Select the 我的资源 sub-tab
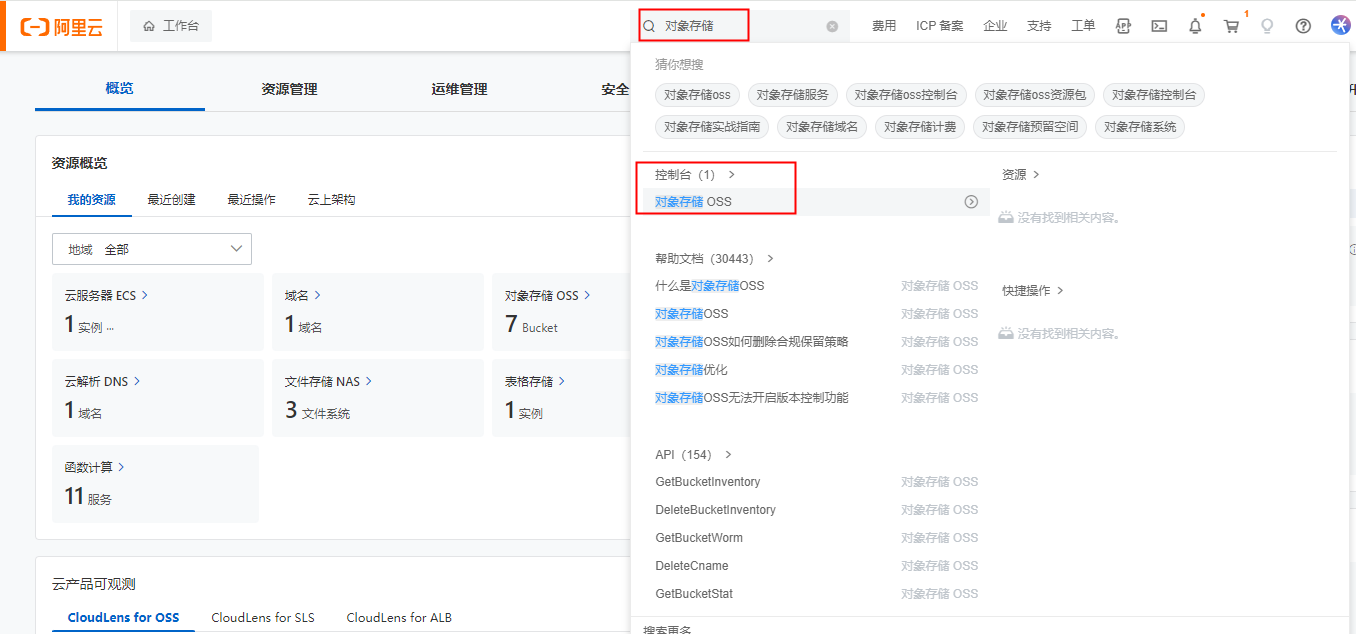 click(x=91, y=199)
